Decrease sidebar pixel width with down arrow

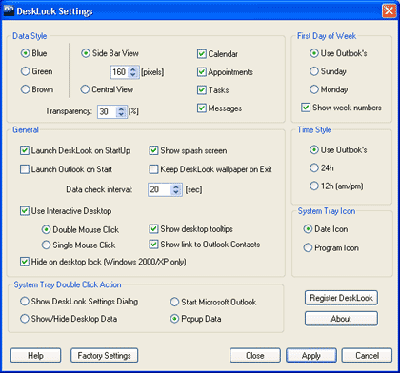[132, 75]
